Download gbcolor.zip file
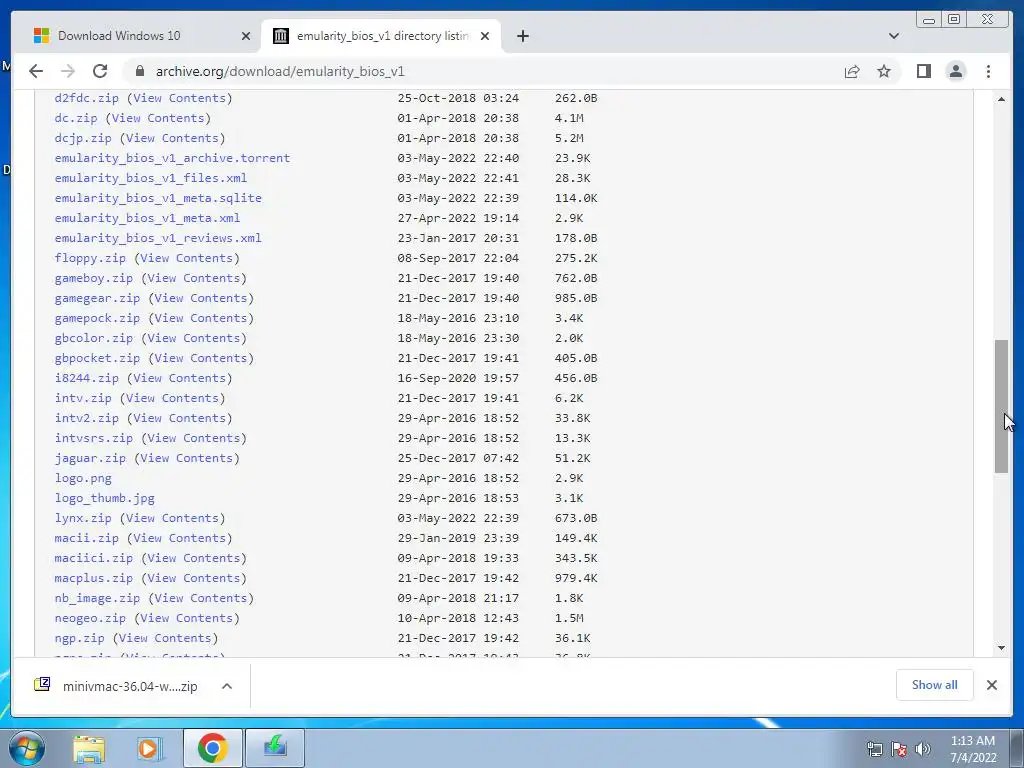Viewport: 1024px width, 768px height. click(x=93, y=338)
